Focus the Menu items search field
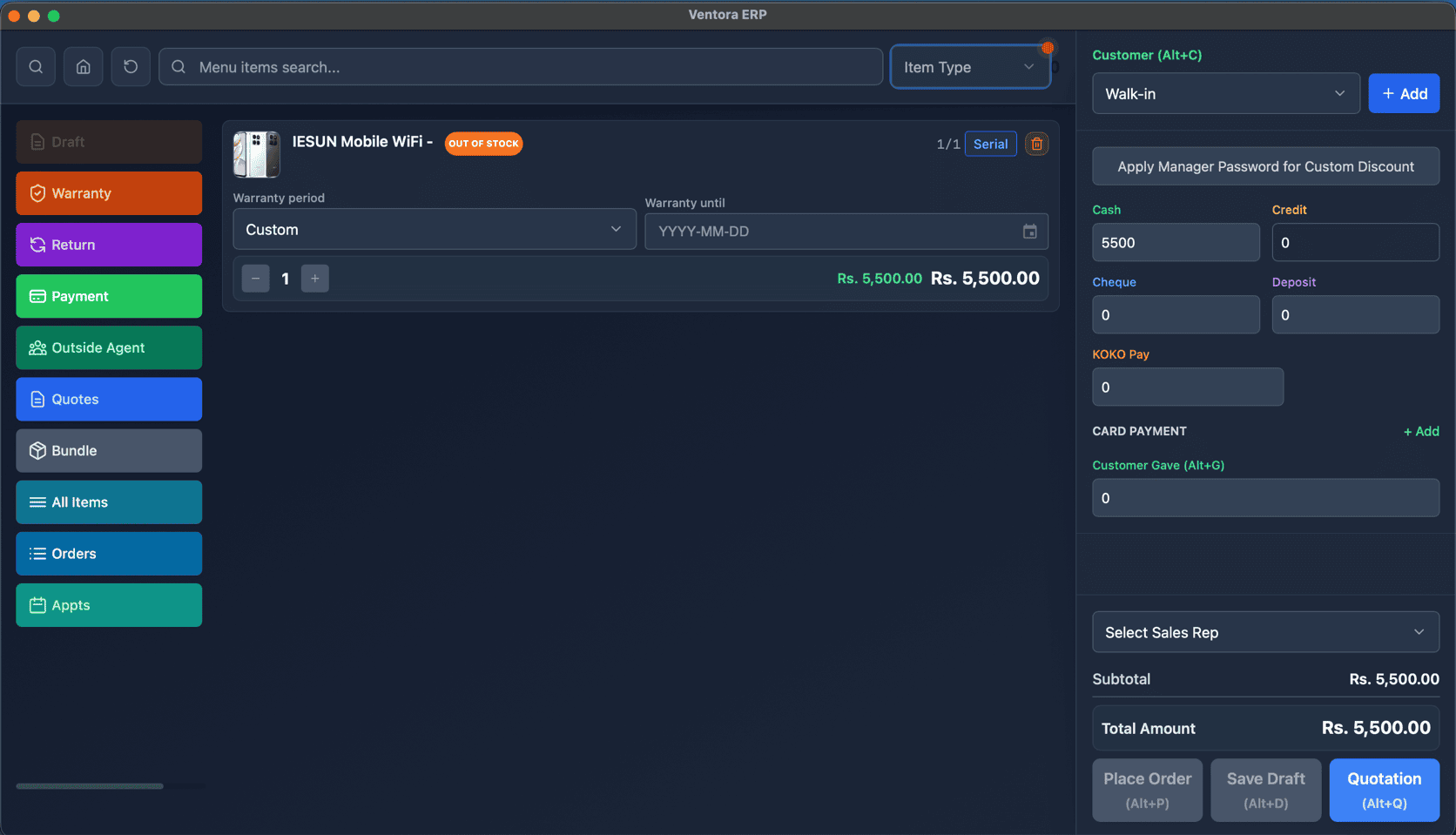This screenshot has height=835, width=1456. coord(521,67)
